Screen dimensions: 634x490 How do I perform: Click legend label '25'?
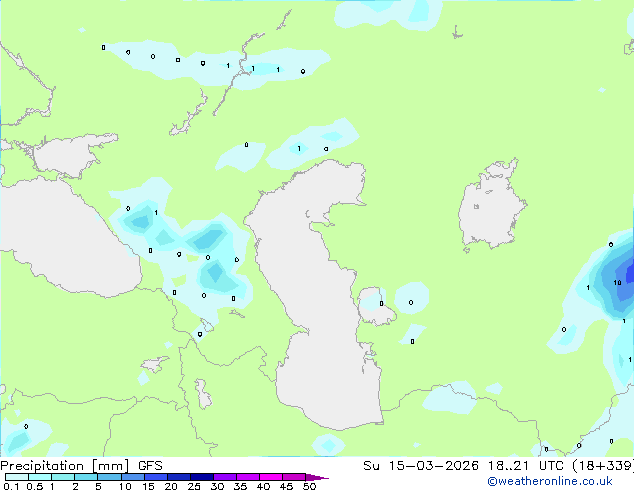[194, 486]
